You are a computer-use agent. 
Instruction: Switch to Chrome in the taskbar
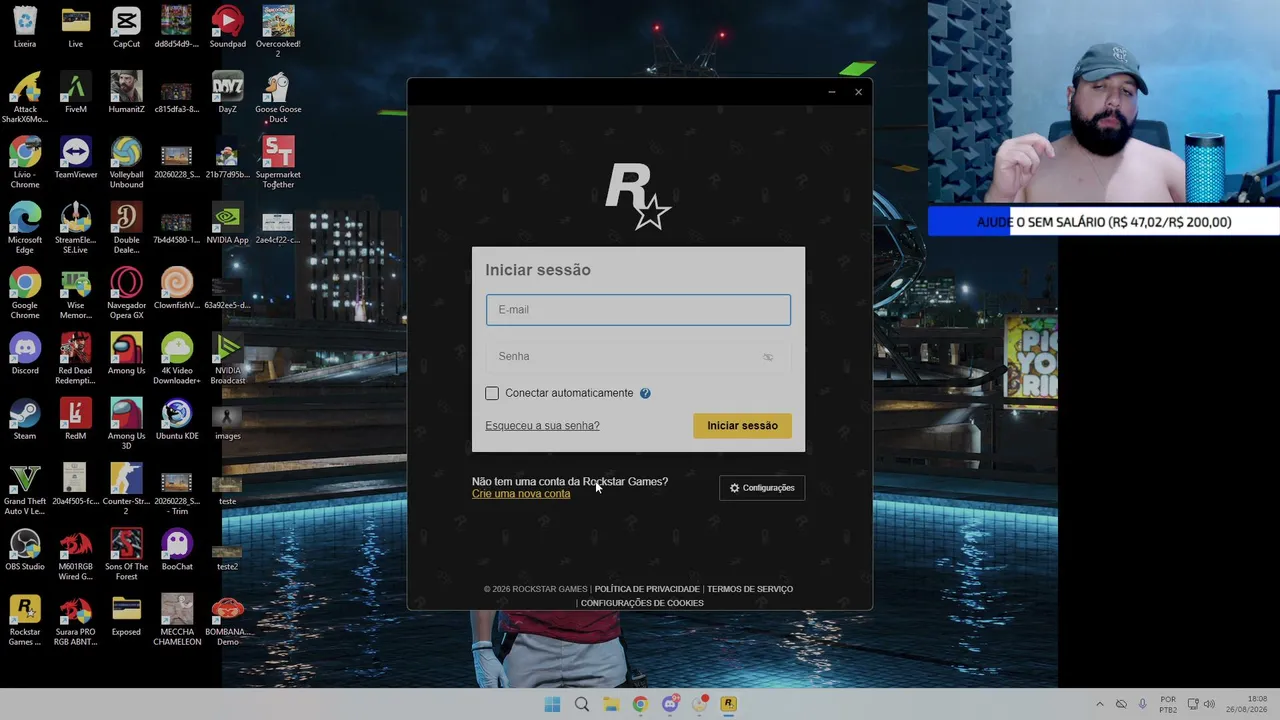click(x=640, y=704)
